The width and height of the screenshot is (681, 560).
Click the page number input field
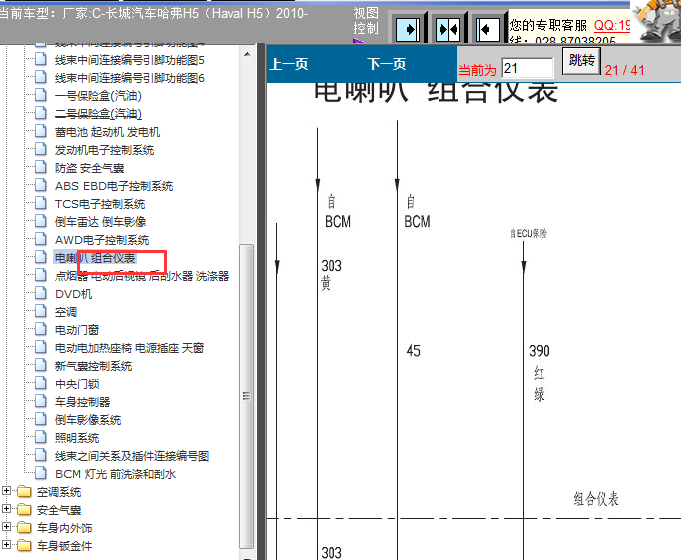tap(527, 68)
